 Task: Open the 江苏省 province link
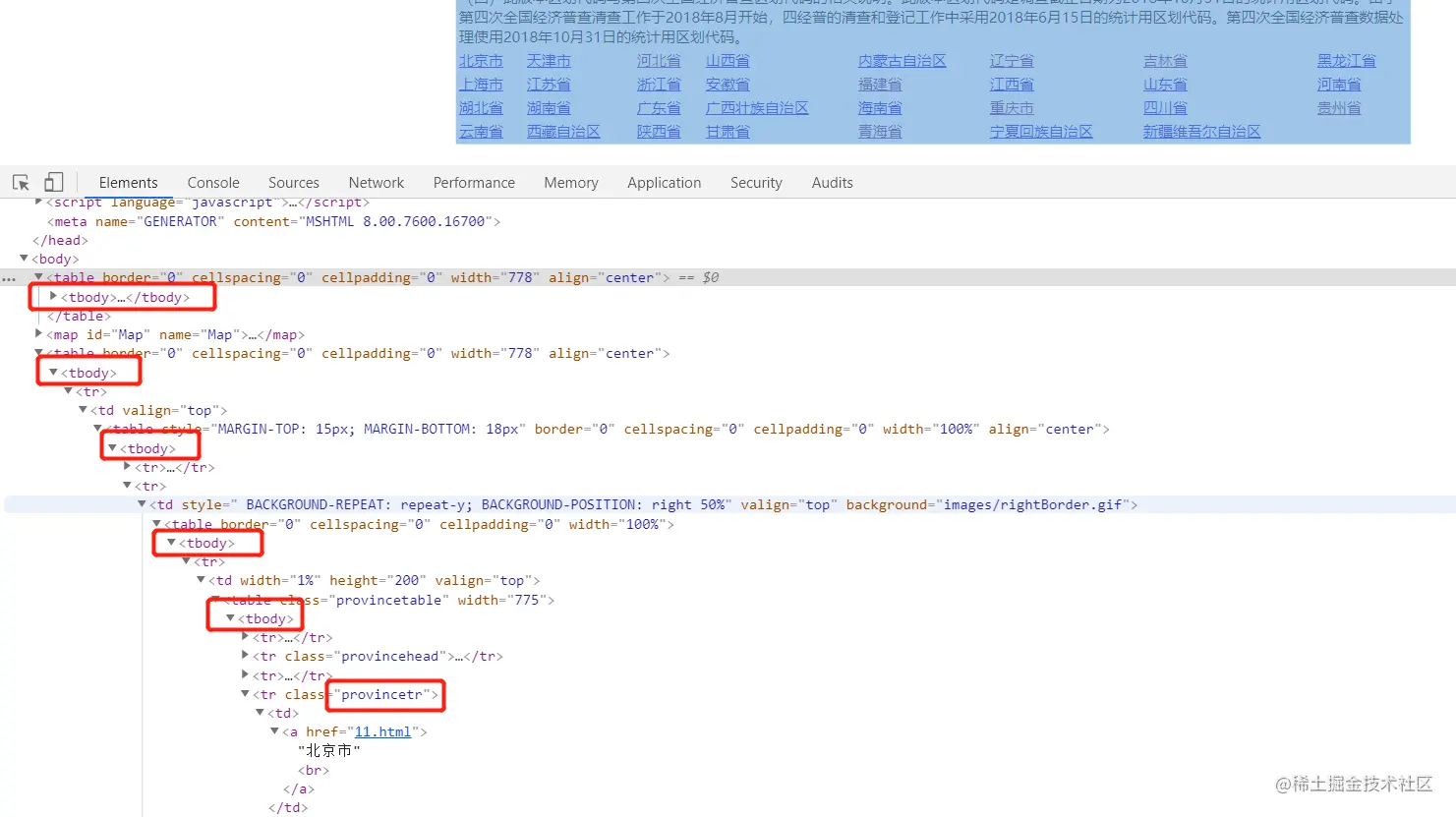pos(549,85)
